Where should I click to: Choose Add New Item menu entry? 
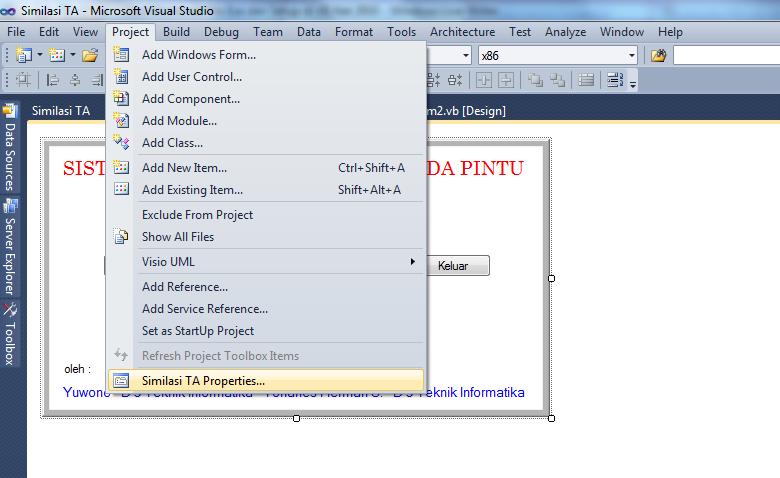point(266,168)
